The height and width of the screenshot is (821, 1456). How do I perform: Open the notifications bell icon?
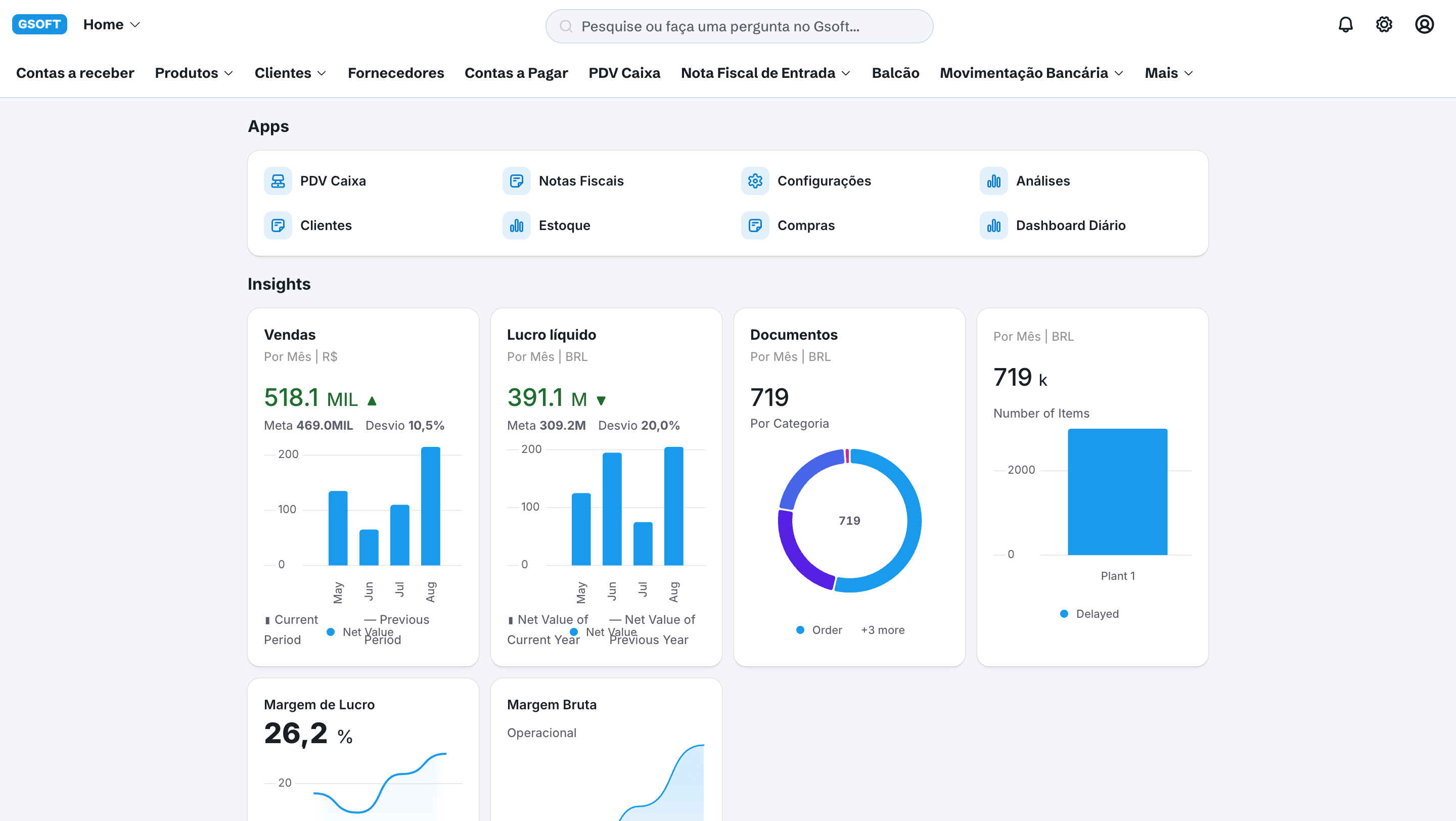point(1345,25)
